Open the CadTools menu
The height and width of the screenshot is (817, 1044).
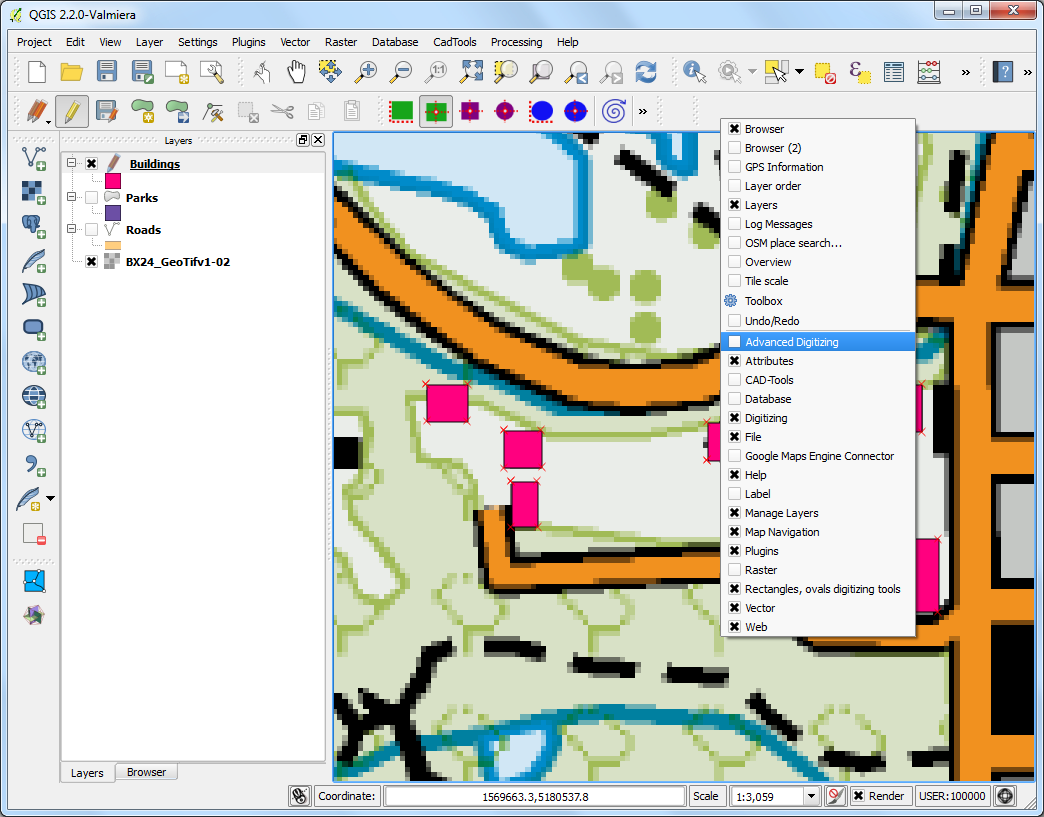(x=455, y=42)
